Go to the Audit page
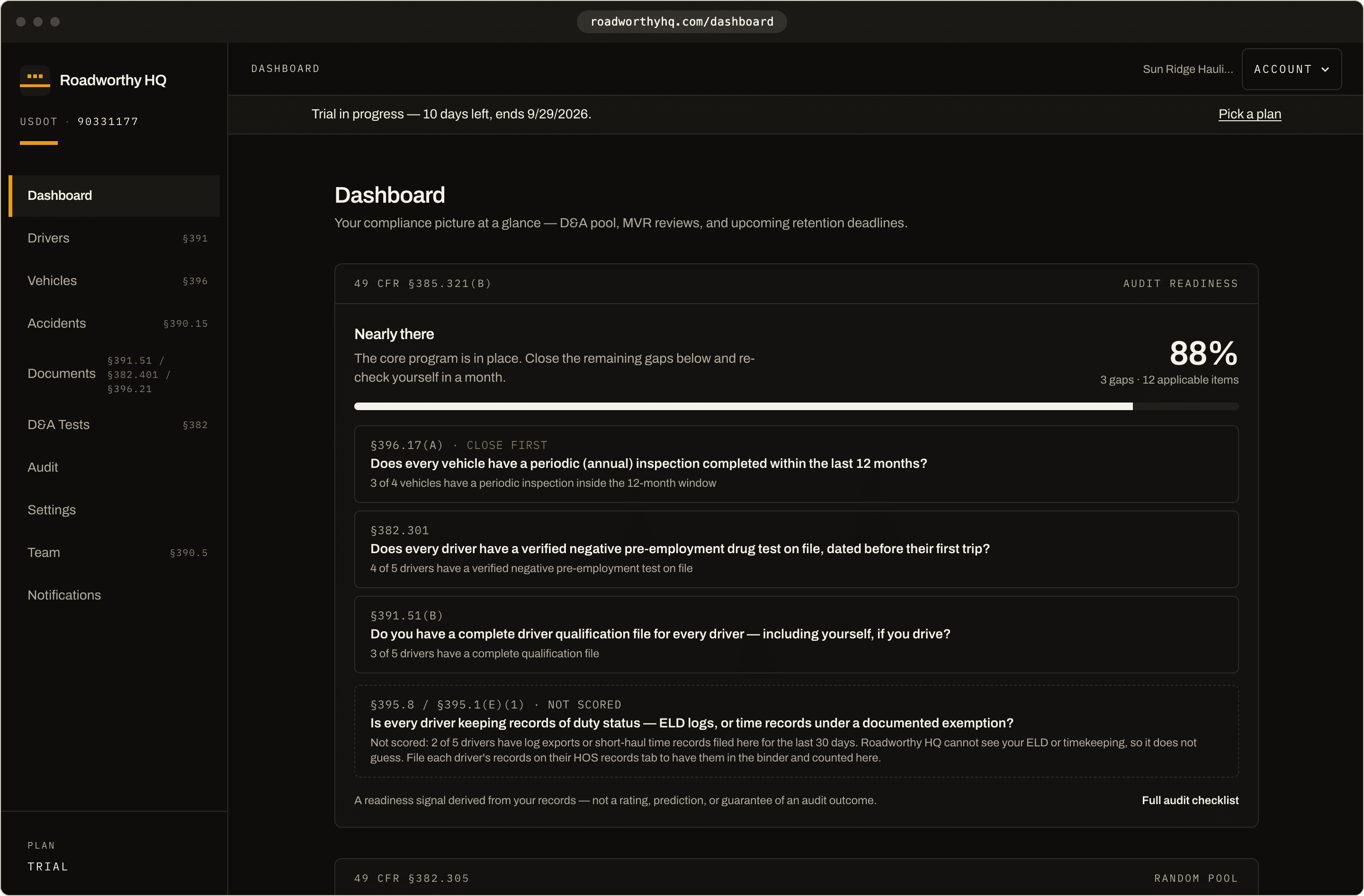The image size is (1364, 896). coord(115,467)
